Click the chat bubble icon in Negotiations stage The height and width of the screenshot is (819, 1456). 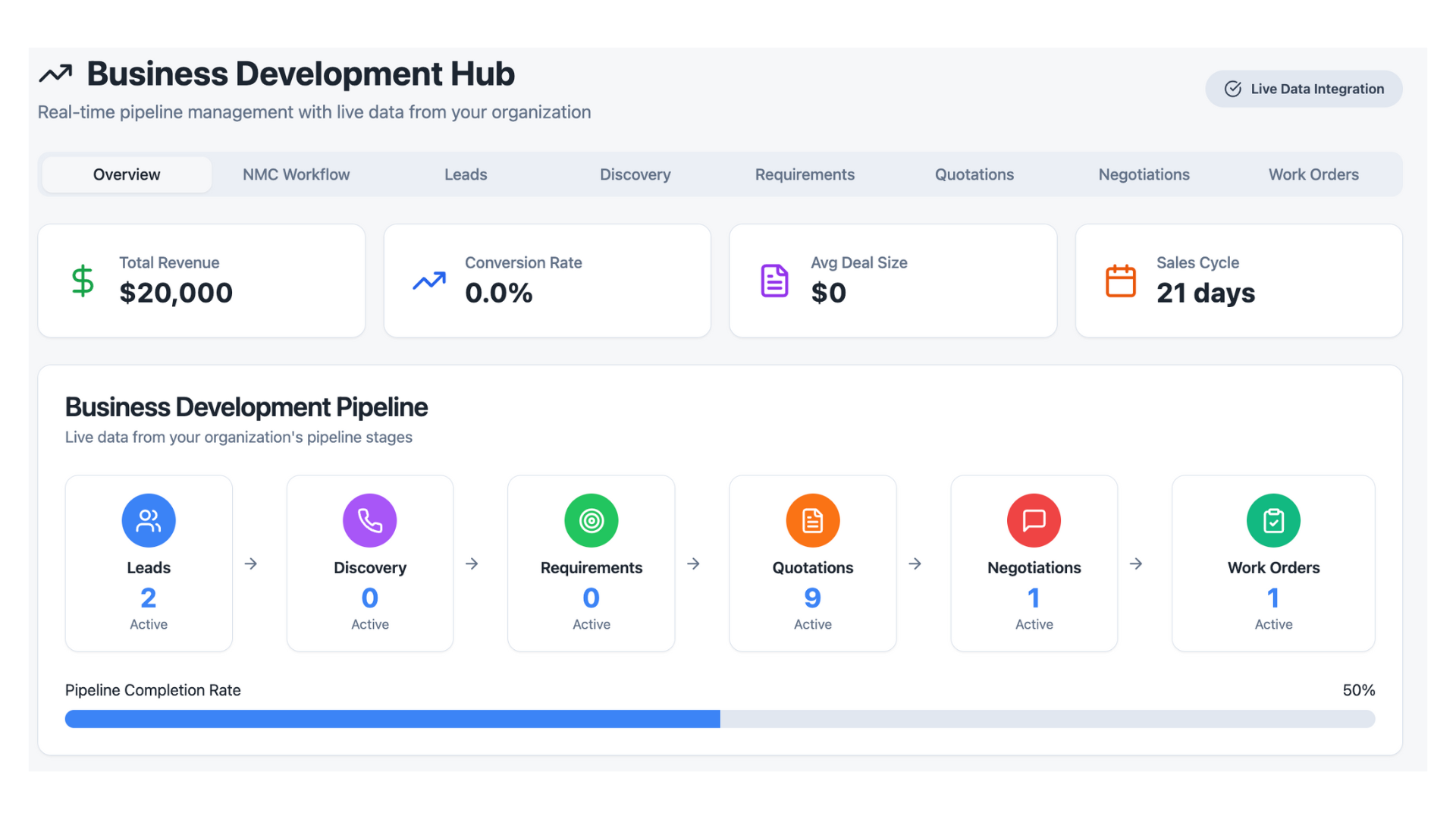click(x=1034, y=520)
